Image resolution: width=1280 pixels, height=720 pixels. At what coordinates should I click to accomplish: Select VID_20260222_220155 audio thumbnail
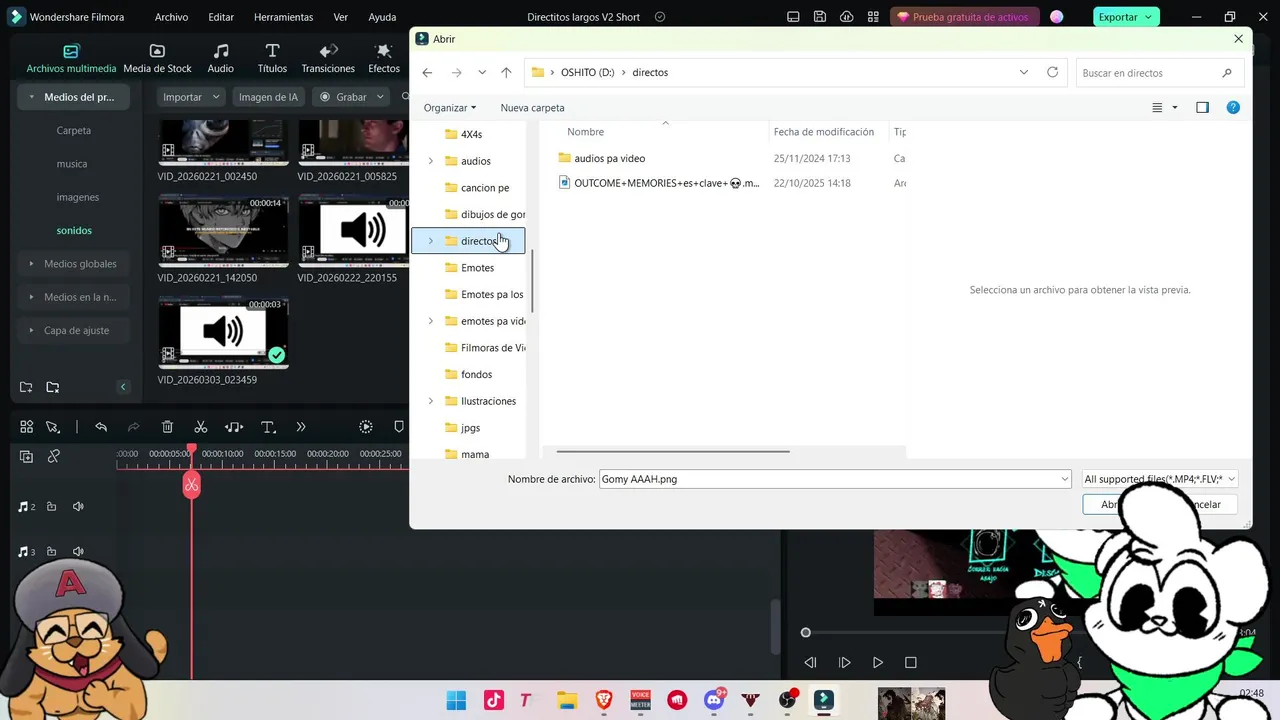pyautogui.click(x=353, y=231)
